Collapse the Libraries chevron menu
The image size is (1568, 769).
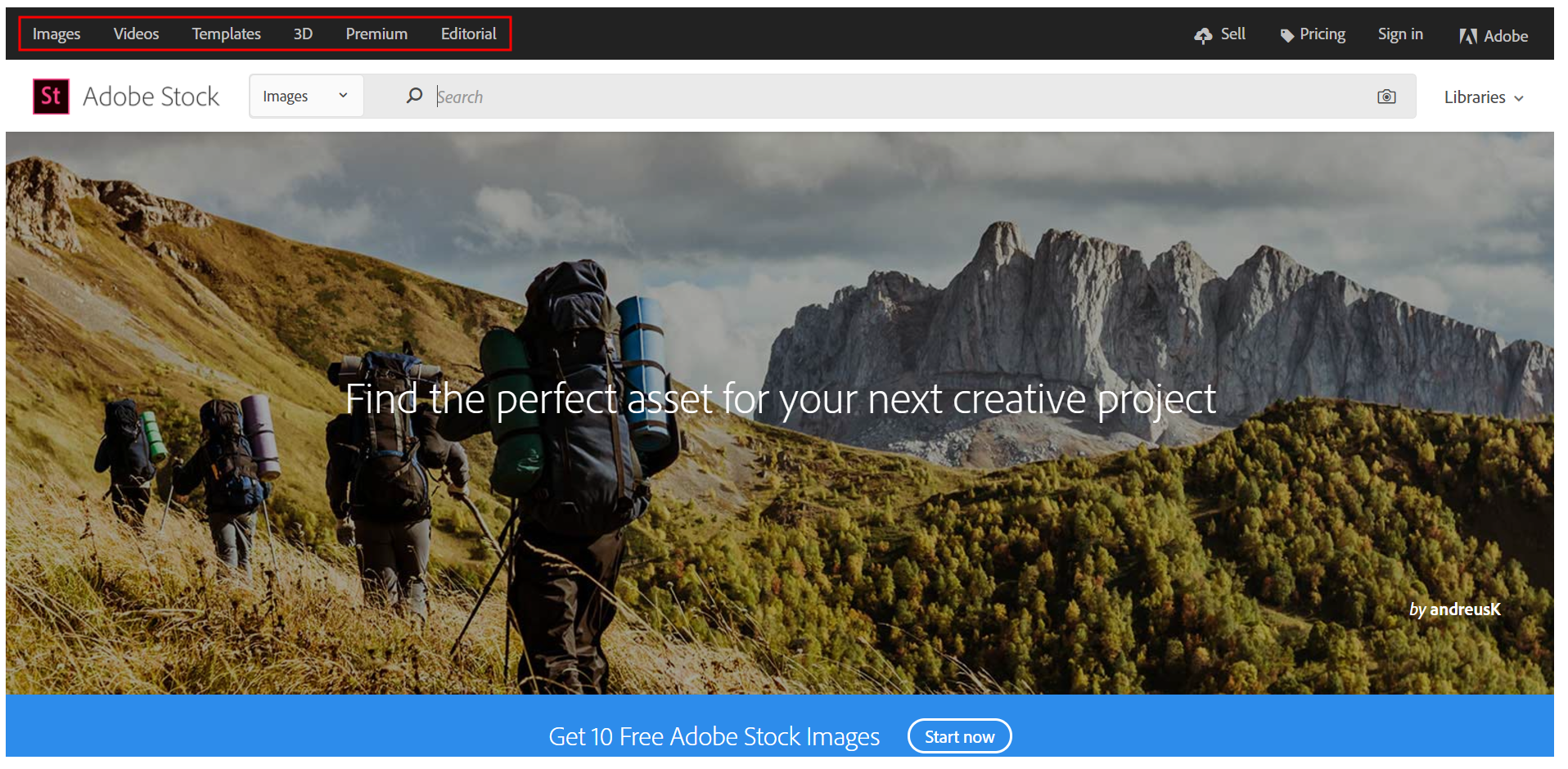pos(1520,97)
